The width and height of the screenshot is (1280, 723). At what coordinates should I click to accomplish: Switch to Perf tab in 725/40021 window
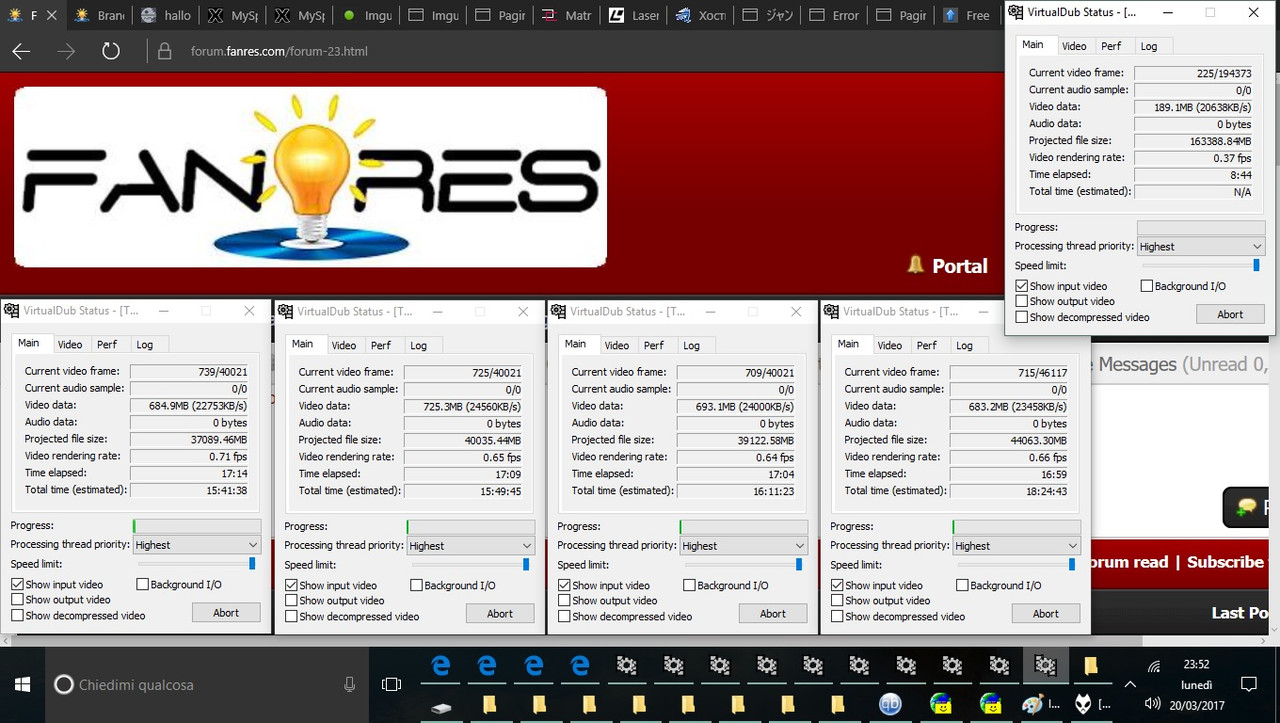pyautogui.click(x=381, y=345)
